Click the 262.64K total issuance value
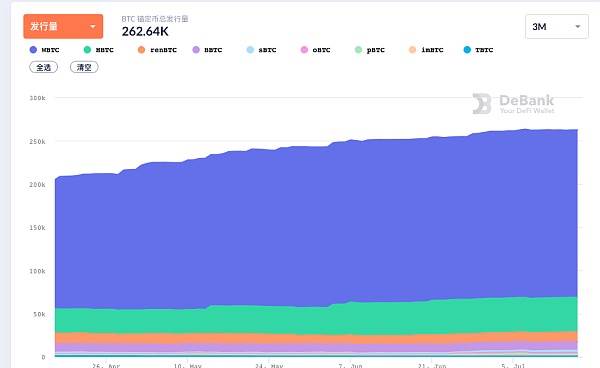This screenshot has height=368, width=600. pos(145,31)
